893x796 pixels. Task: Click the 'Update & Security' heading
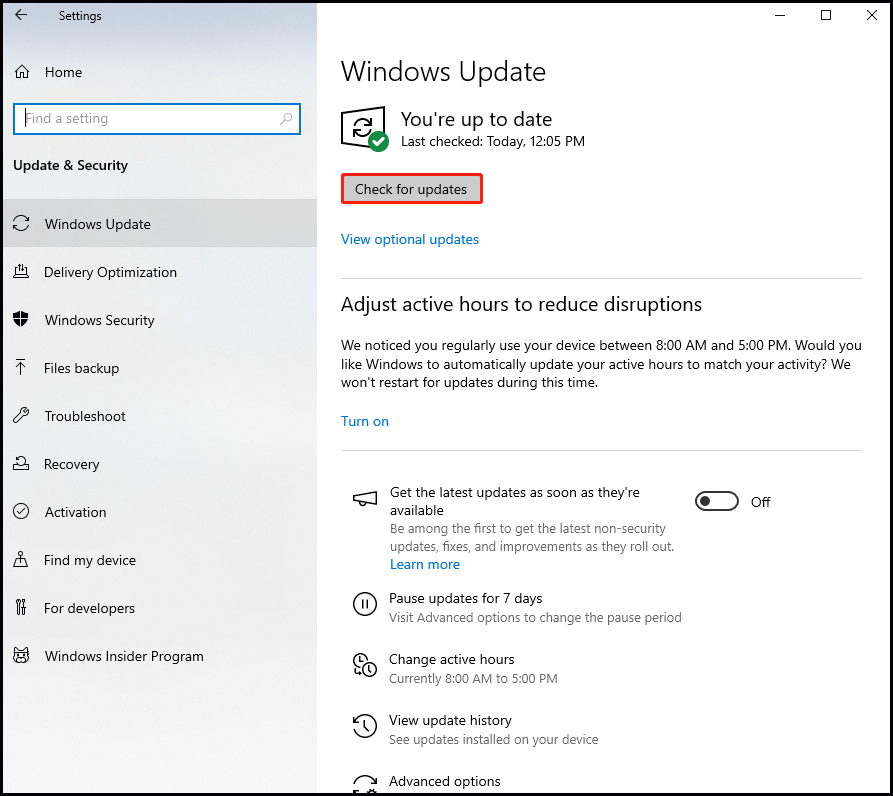click(x=70, y=165)
